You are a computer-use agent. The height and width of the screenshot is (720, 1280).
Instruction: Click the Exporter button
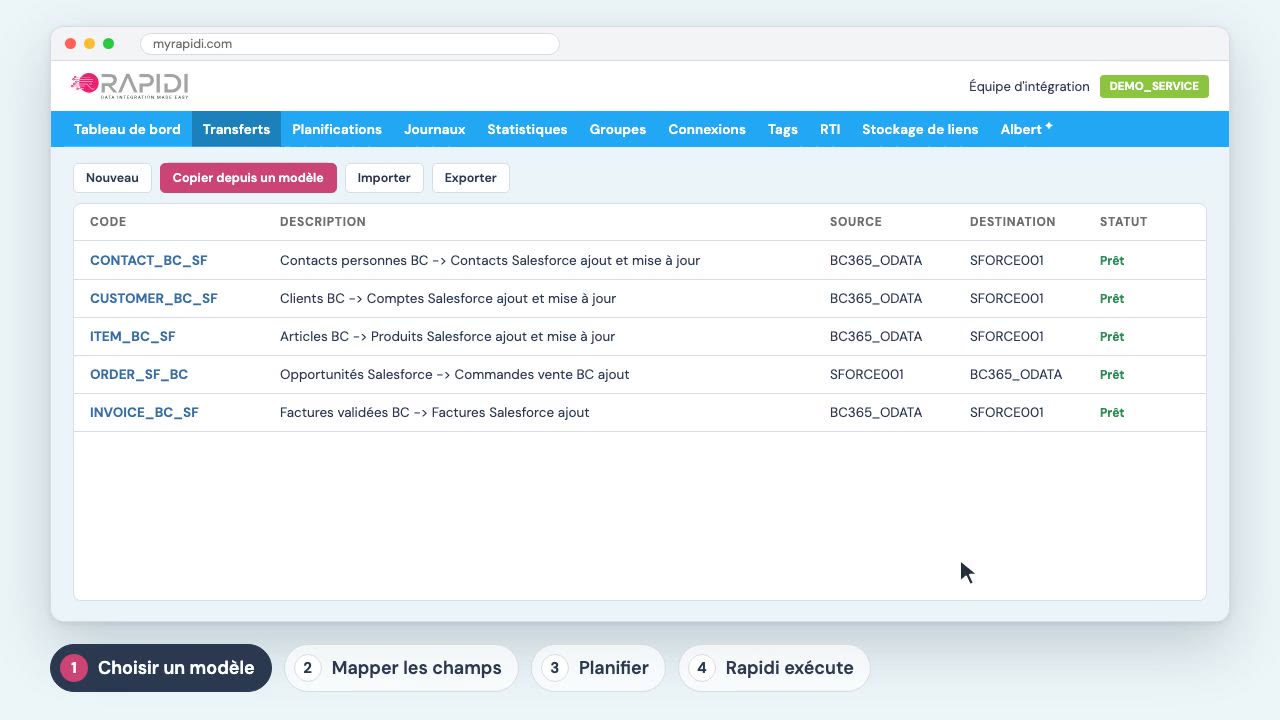click(471, 178)
